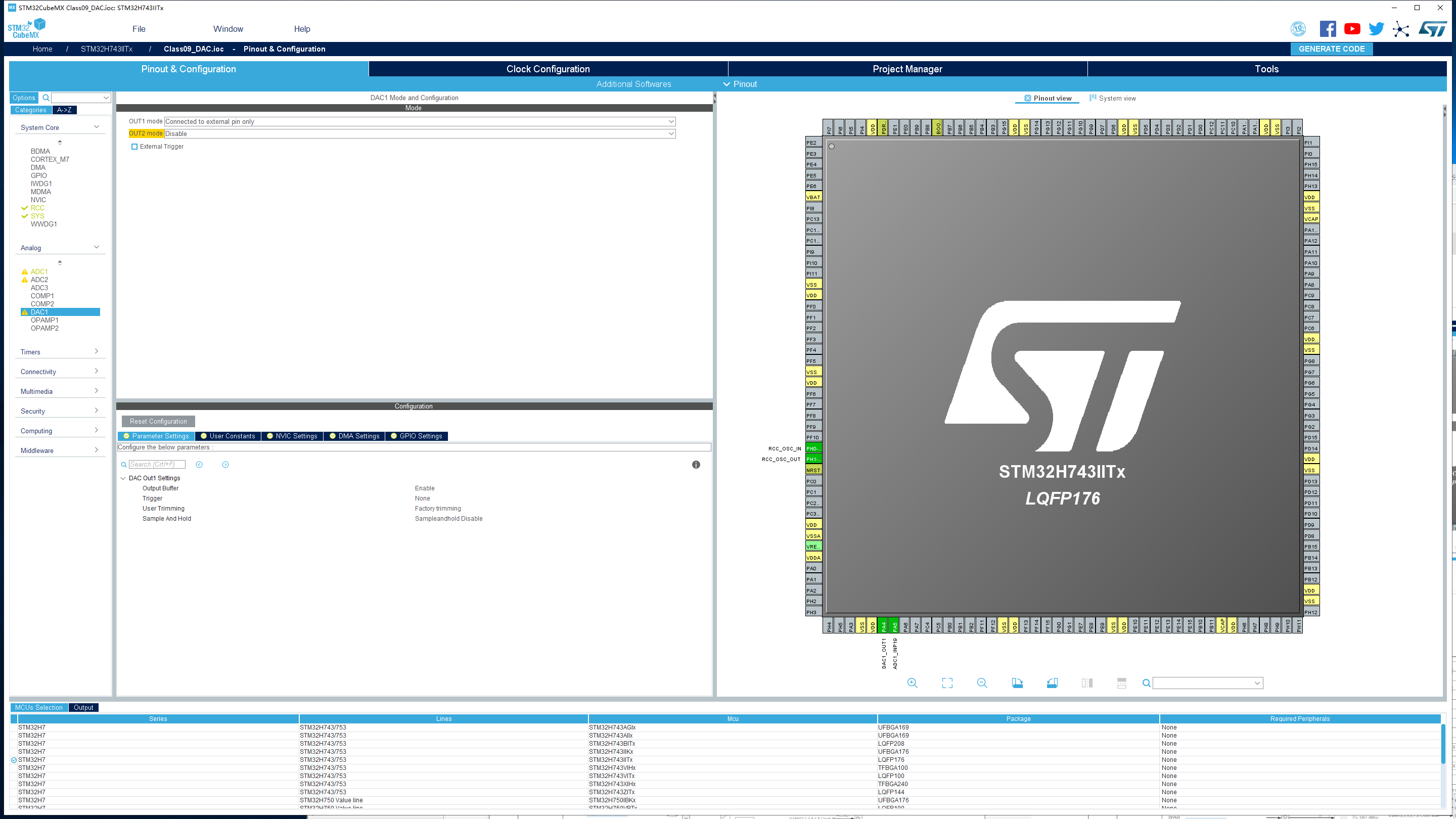Rotate the chip view clockwise
The image size is (1456, 819).
point(1017,683)
